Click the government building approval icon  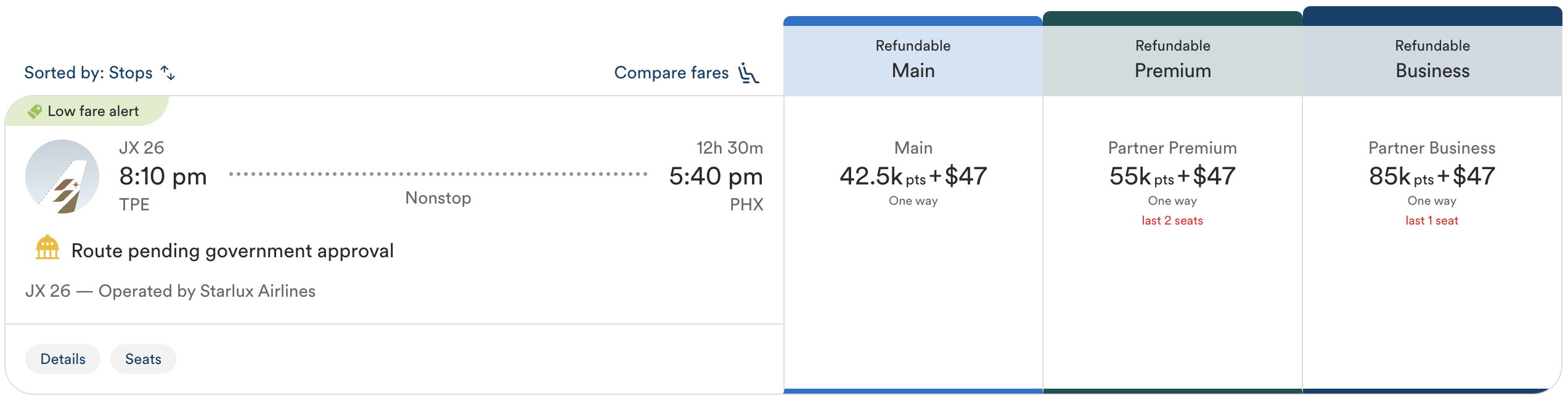47,248
